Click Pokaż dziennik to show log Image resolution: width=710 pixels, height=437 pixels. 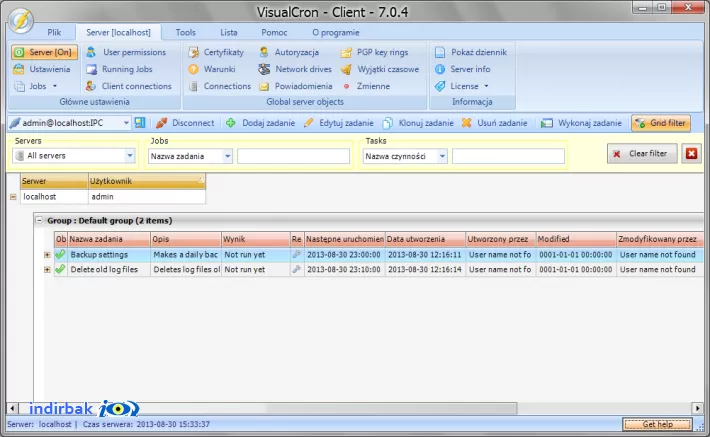coord(470,52)
